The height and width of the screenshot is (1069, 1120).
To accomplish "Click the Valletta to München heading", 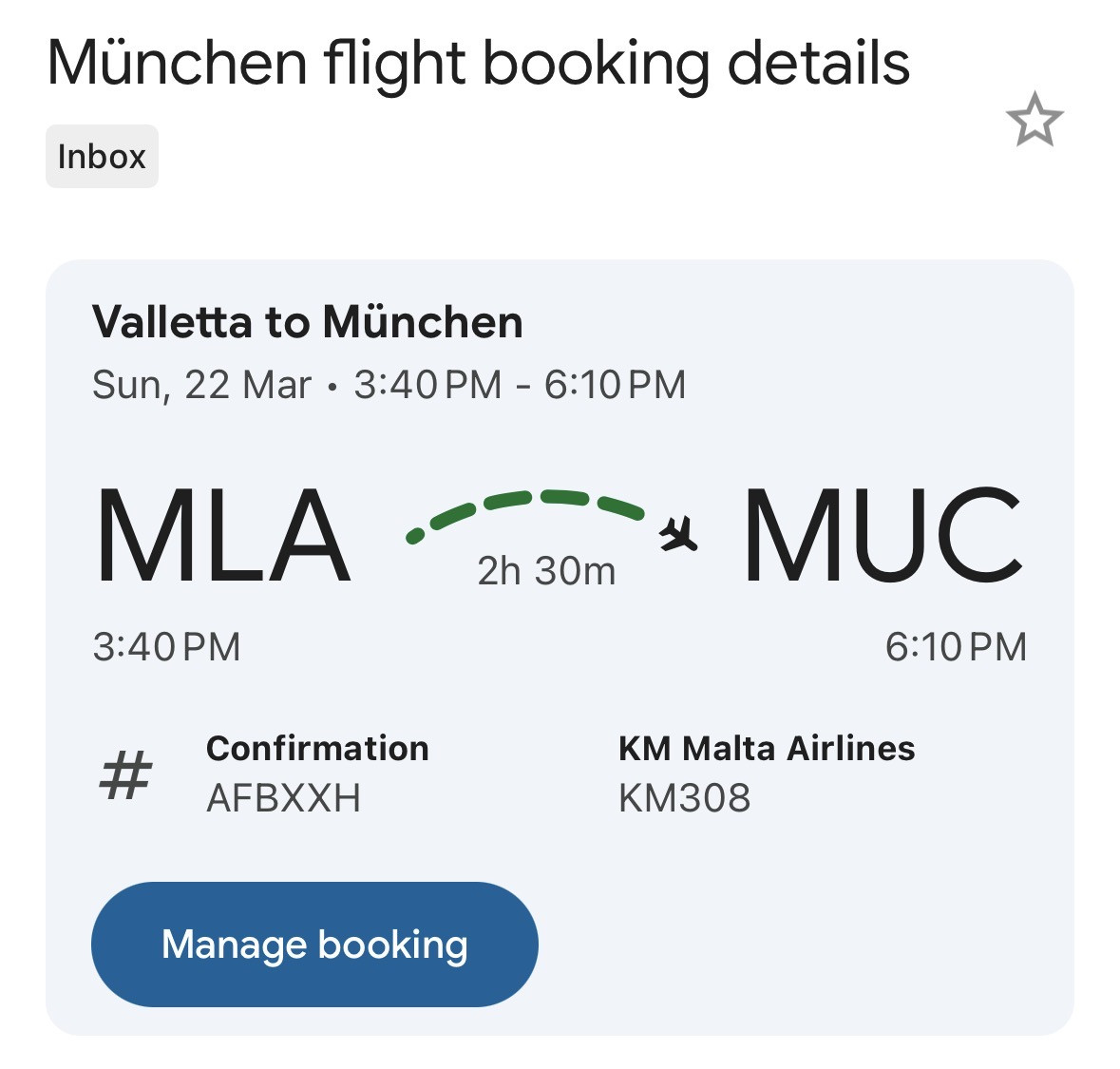I will [x=307, y=322].
